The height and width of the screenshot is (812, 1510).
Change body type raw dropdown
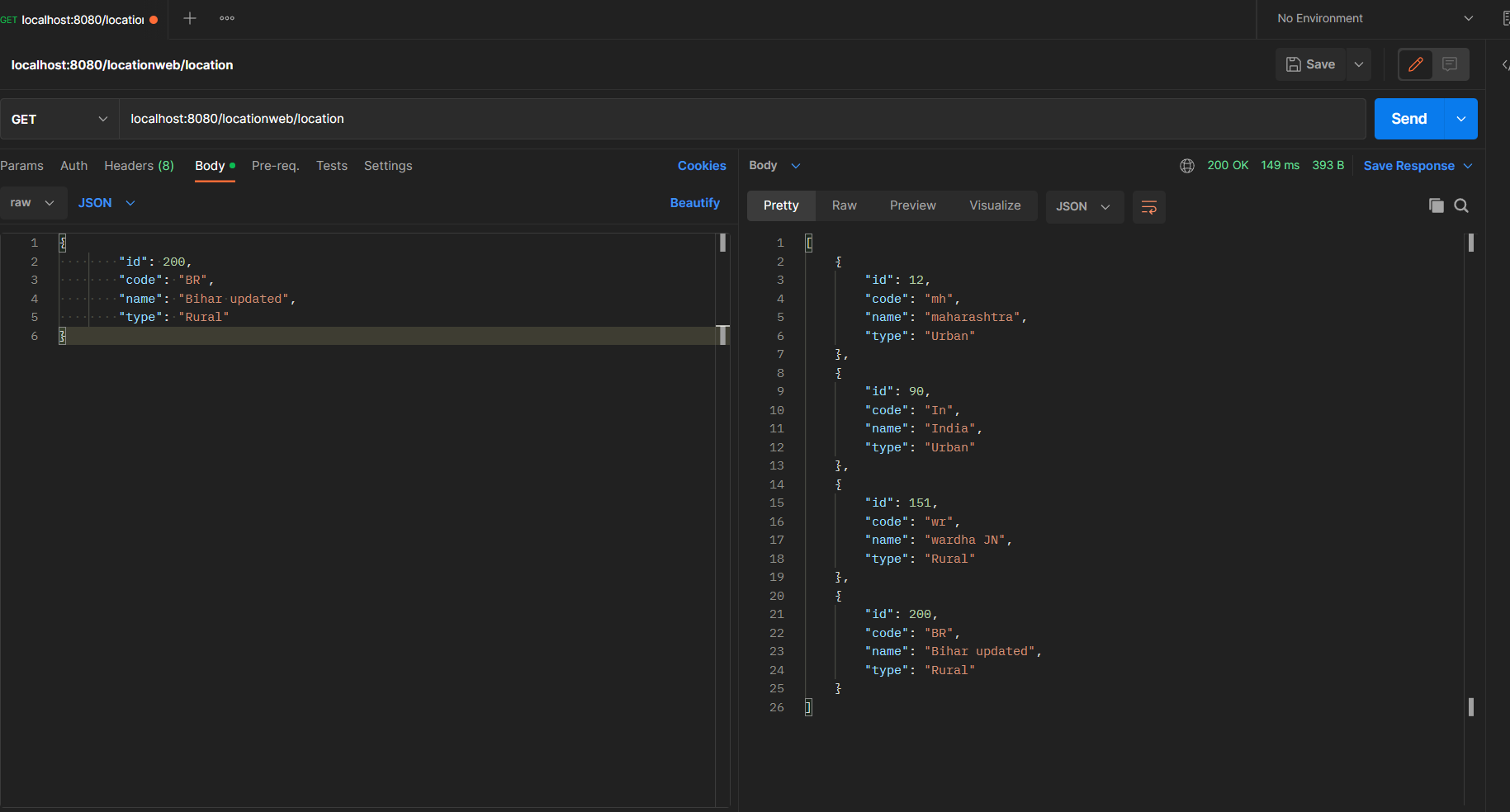33,203
